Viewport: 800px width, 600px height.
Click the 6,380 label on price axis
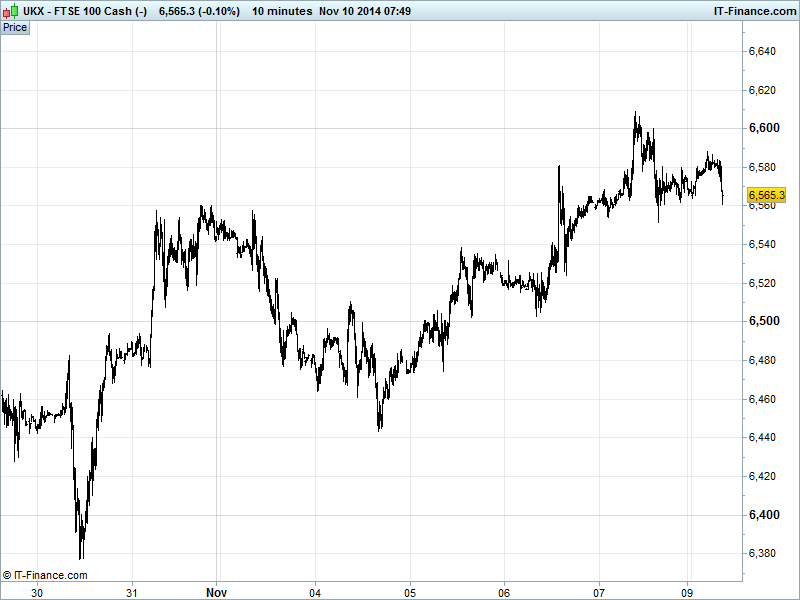coord(764,553)
